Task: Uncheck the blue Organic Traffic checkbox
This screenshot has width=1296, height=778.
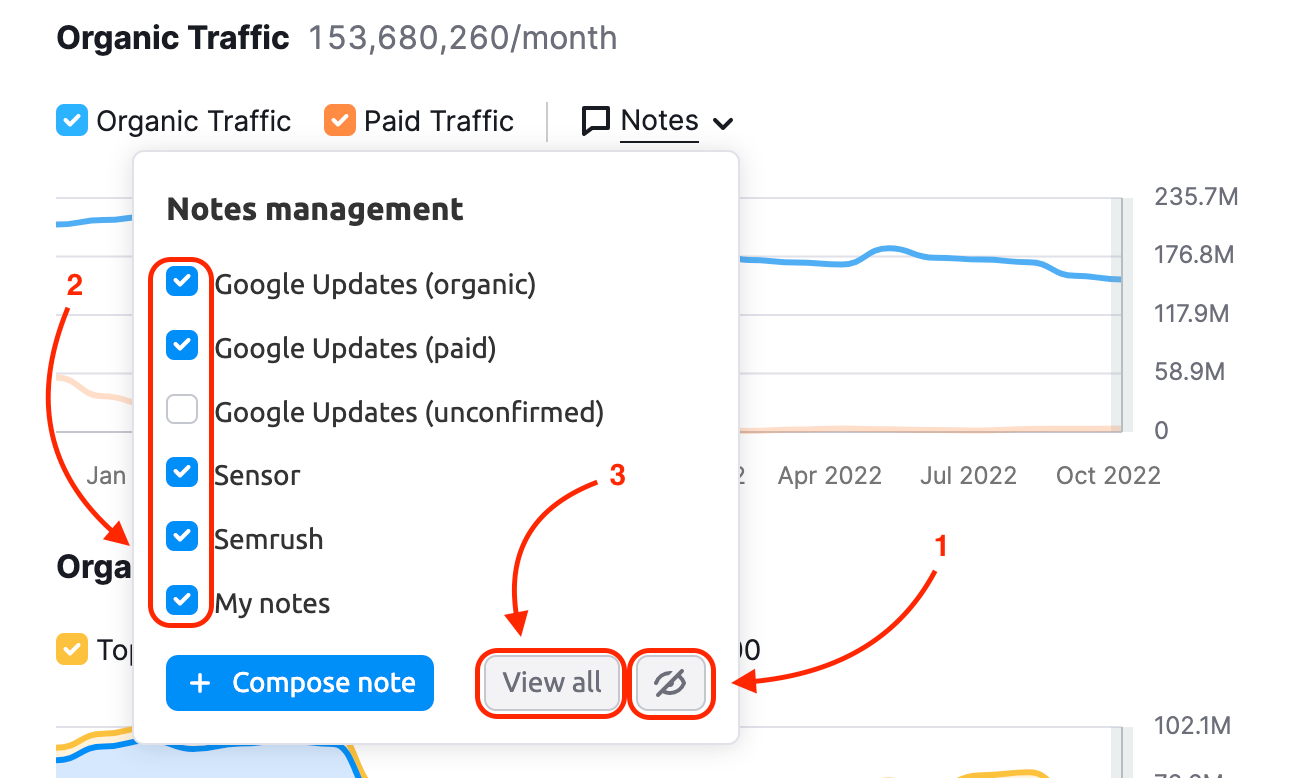Action: point(72,122)
